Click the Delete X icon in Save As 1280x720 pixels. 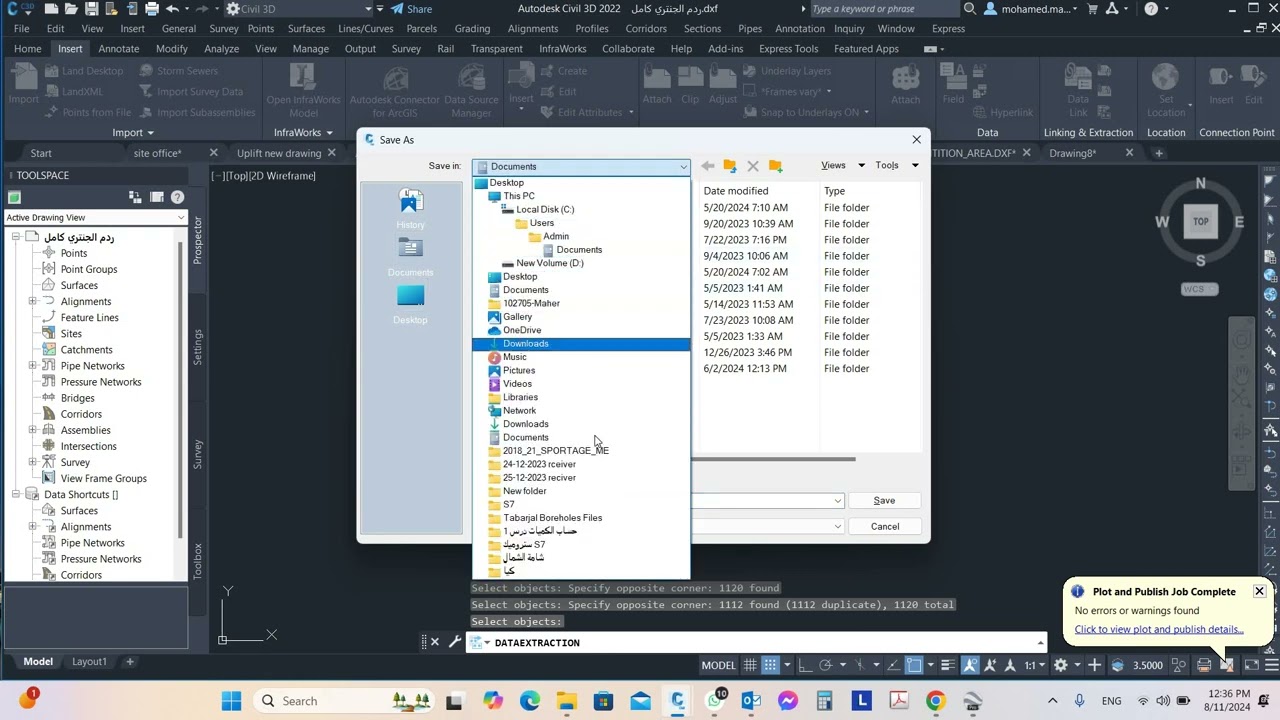coord(753,166)
